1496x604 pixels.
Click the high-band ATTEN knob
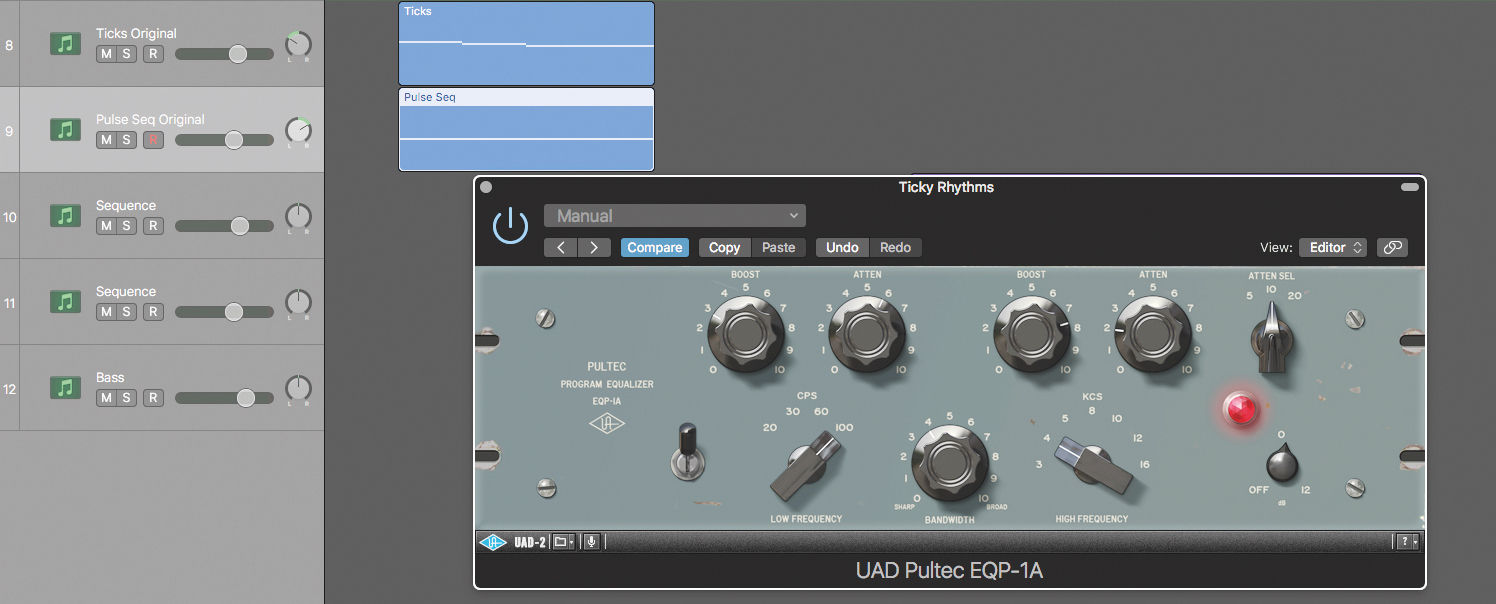pyautogui.click(x=1152, y=335)
